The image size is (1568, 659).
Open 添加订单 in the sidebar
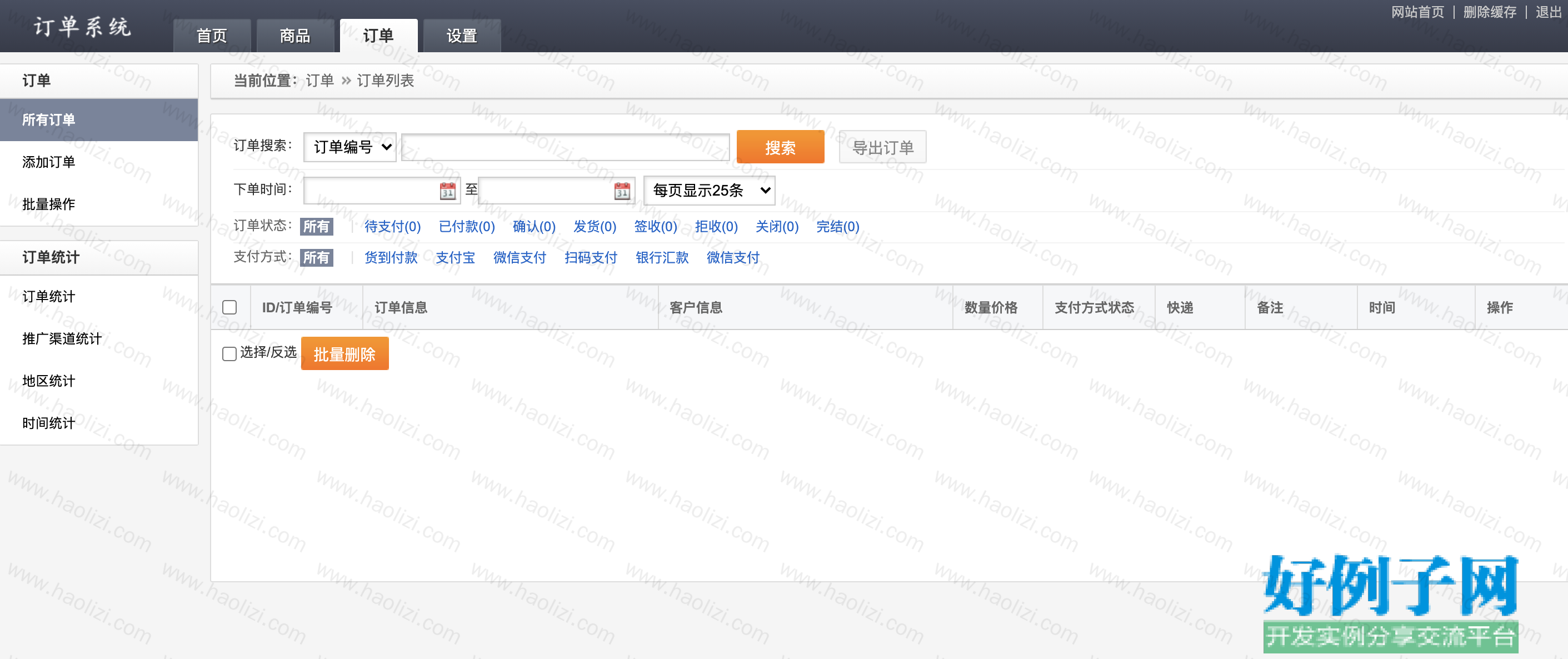tap(98, 162)
